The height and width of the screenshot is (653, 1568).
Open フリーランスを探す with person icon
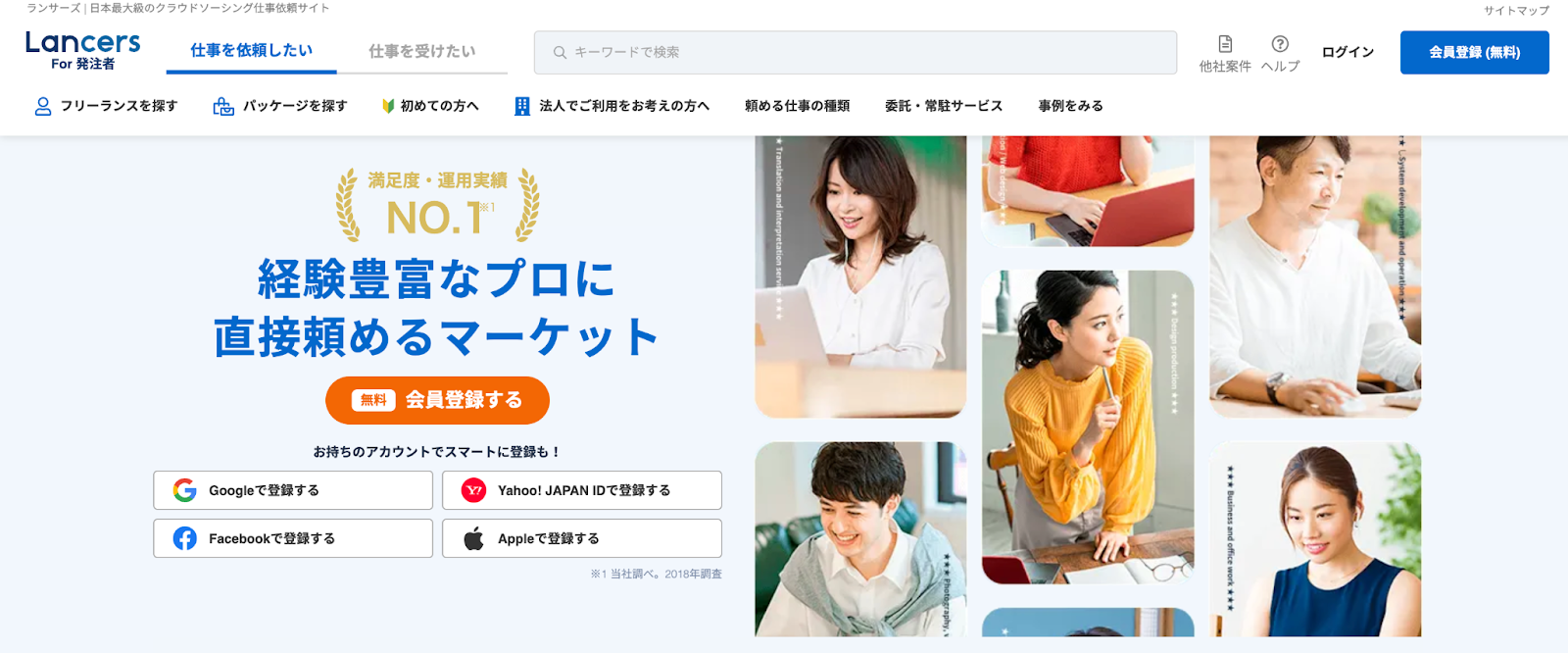(106, 106)
